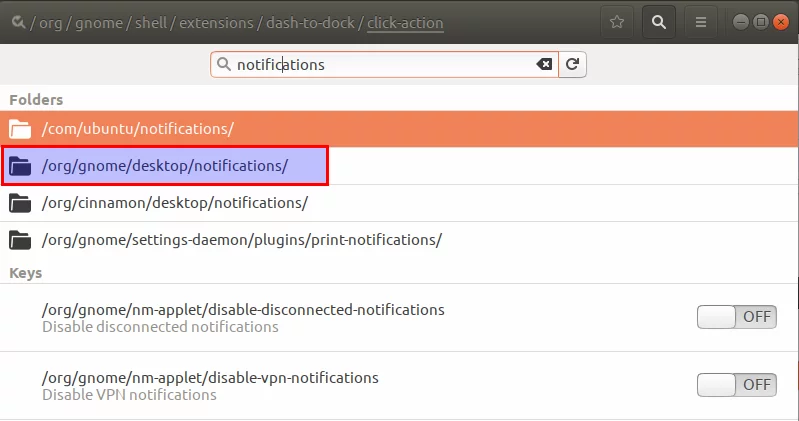Select the /org/gnome/desktop/notifications/ folder row

[400, 166]
